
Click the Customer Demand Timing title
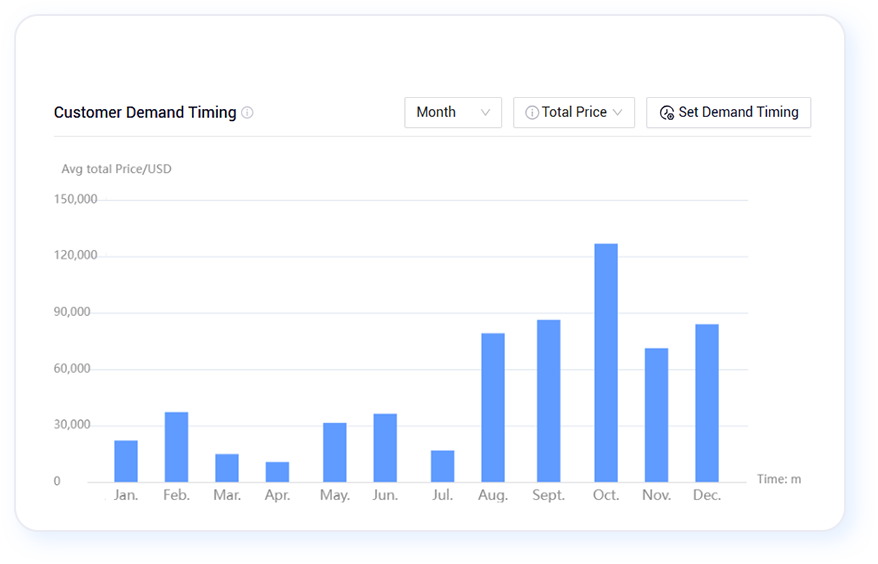[145, 113]
